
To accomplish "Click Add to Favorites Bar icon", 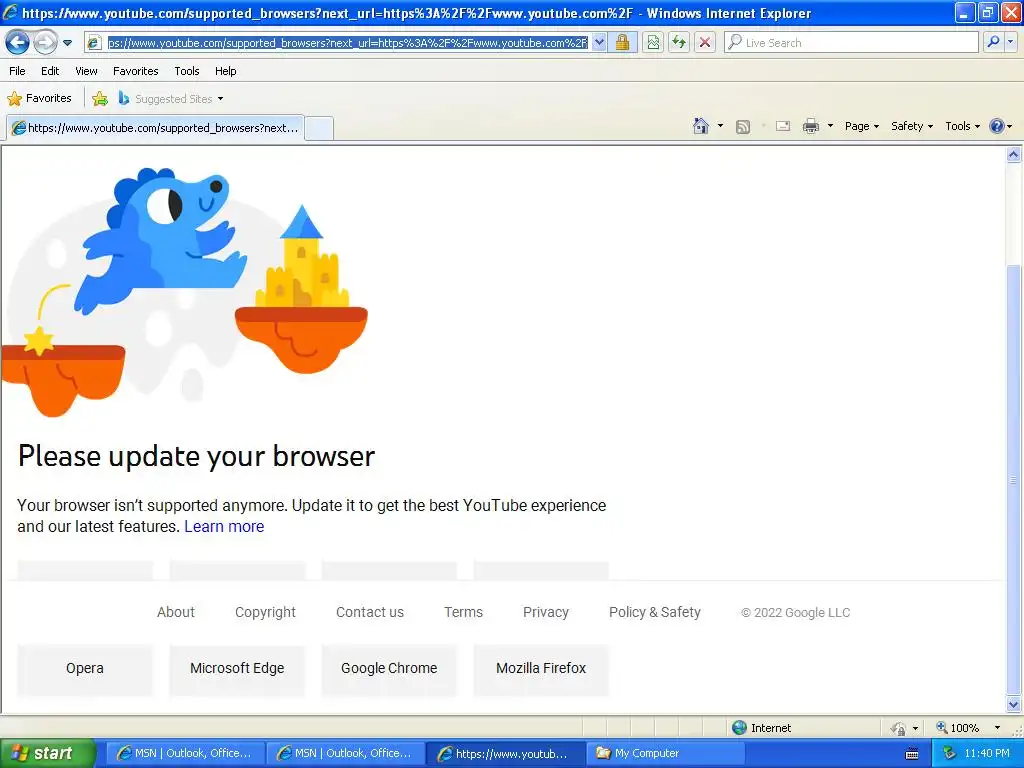I will (x=100, y=99).
